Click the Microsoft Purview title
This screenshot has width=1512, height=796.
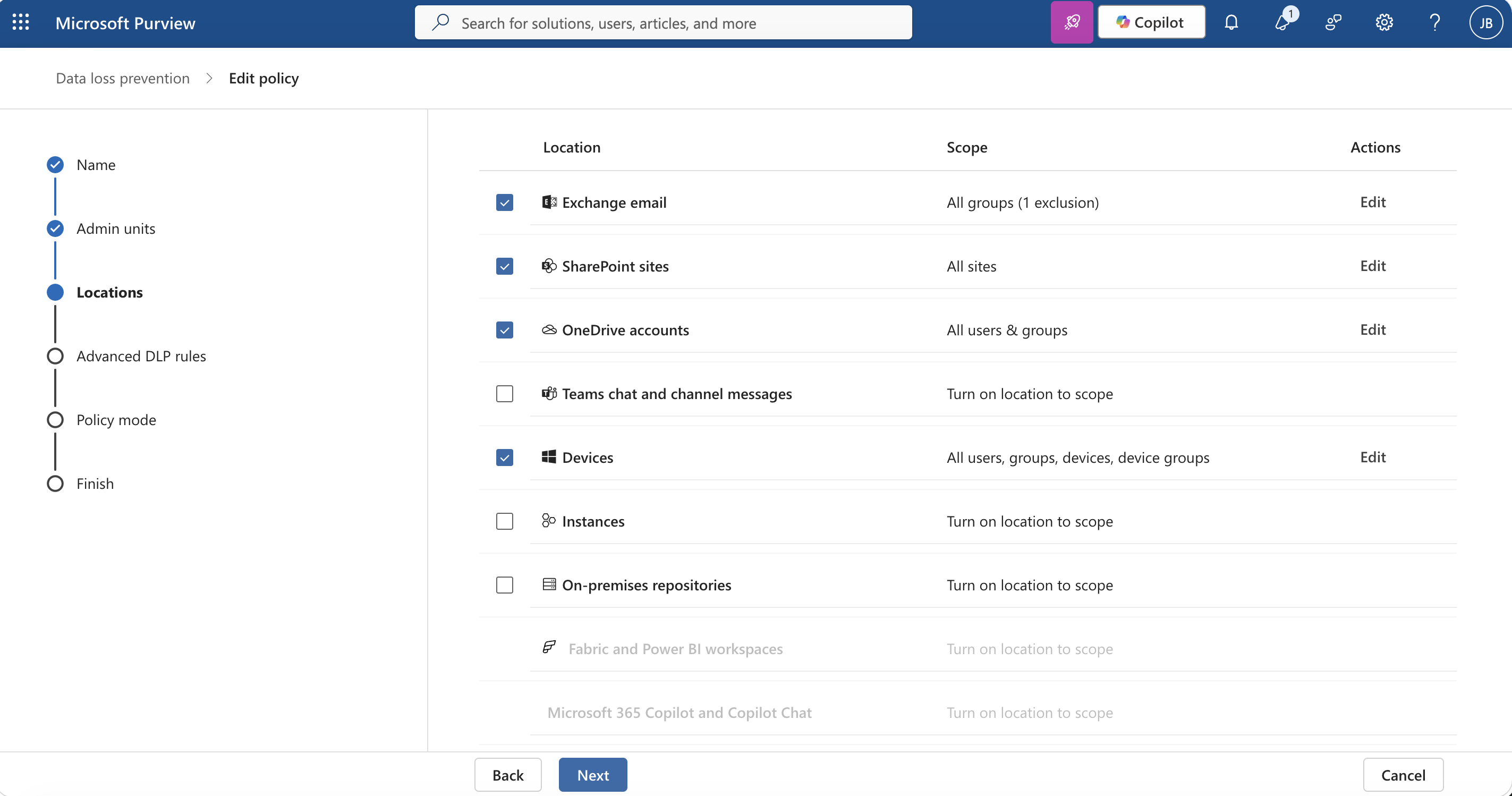click(125, 23)
